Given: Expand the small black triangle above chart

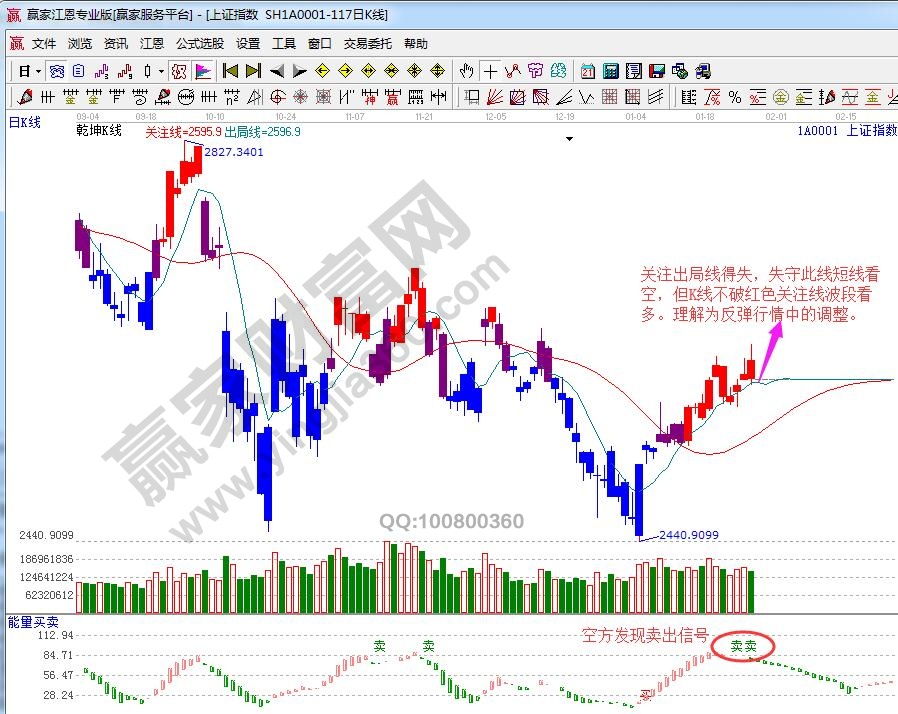Looking at the screenshot, I should click(569, 140).
